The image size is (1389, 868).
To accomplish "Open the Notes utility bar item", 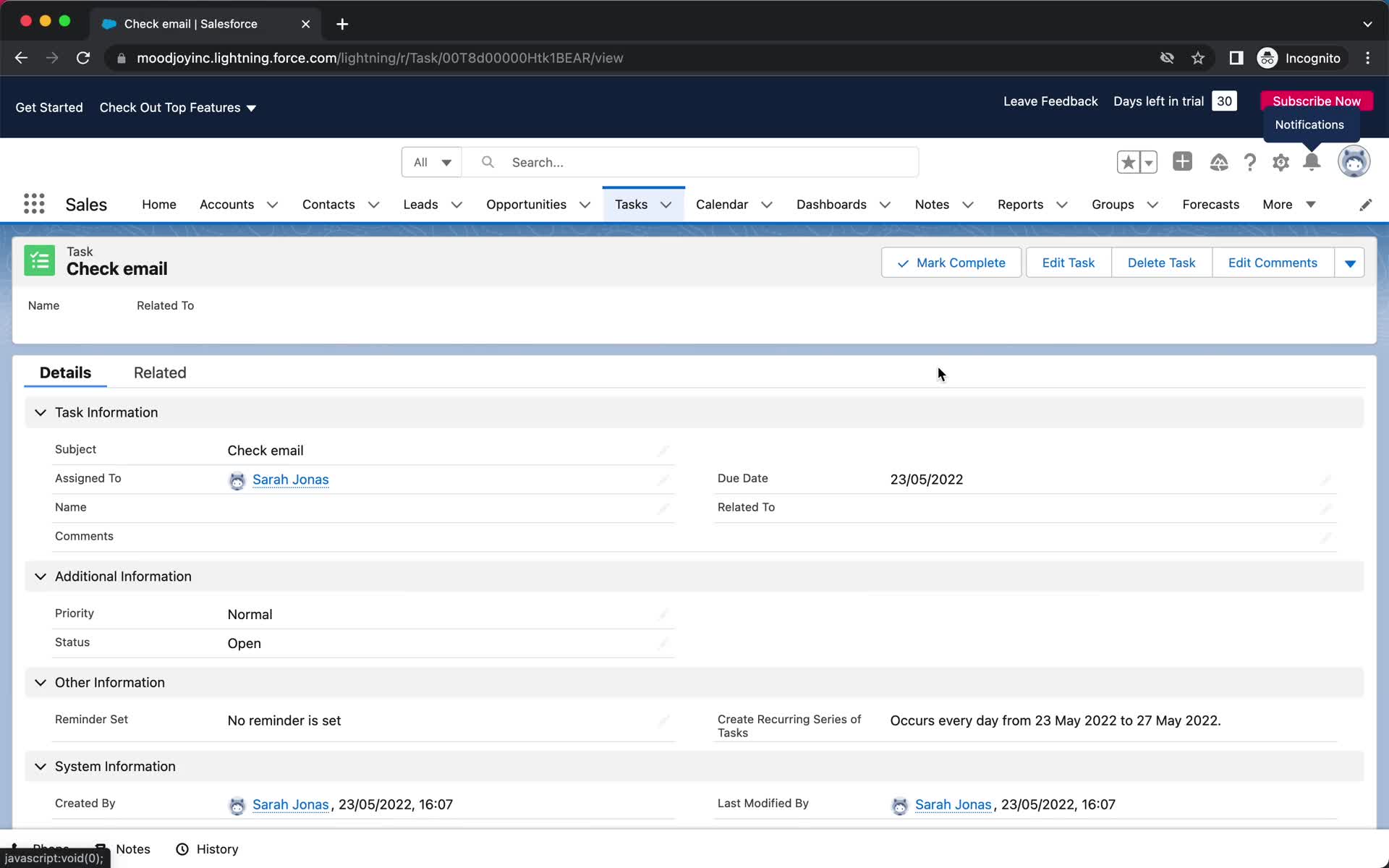I will [122, 849].
